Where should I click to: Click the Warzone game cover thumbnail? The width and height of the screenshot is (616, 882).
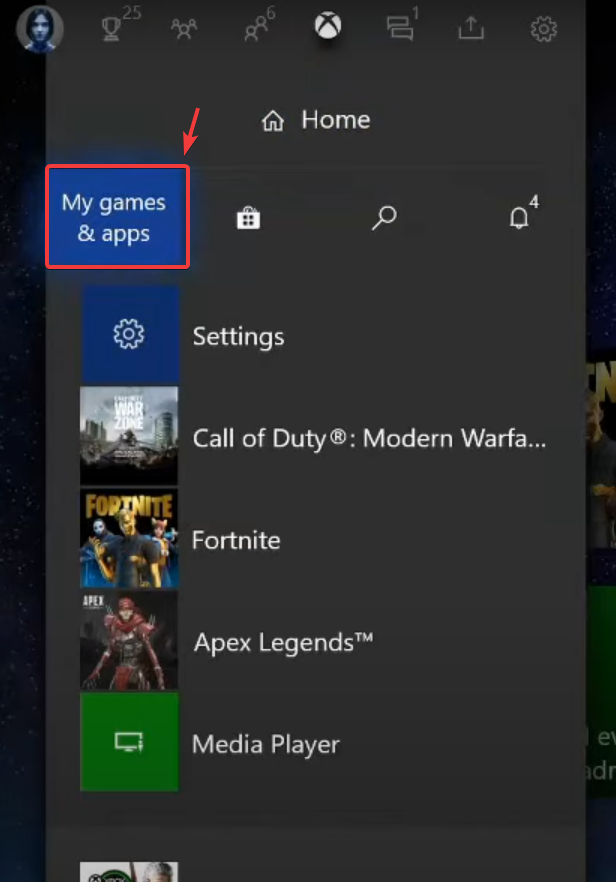coord(129,435)
